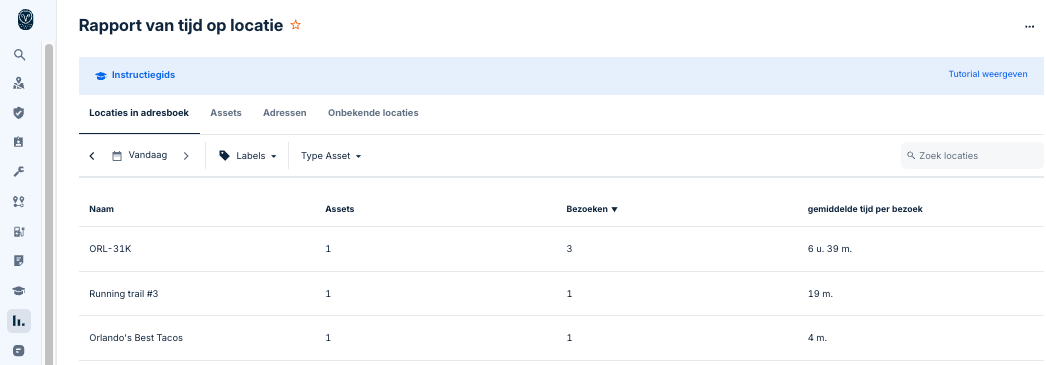Open the Instructiegids link
Screen dimensions: 1046x365
pos(135,75)
